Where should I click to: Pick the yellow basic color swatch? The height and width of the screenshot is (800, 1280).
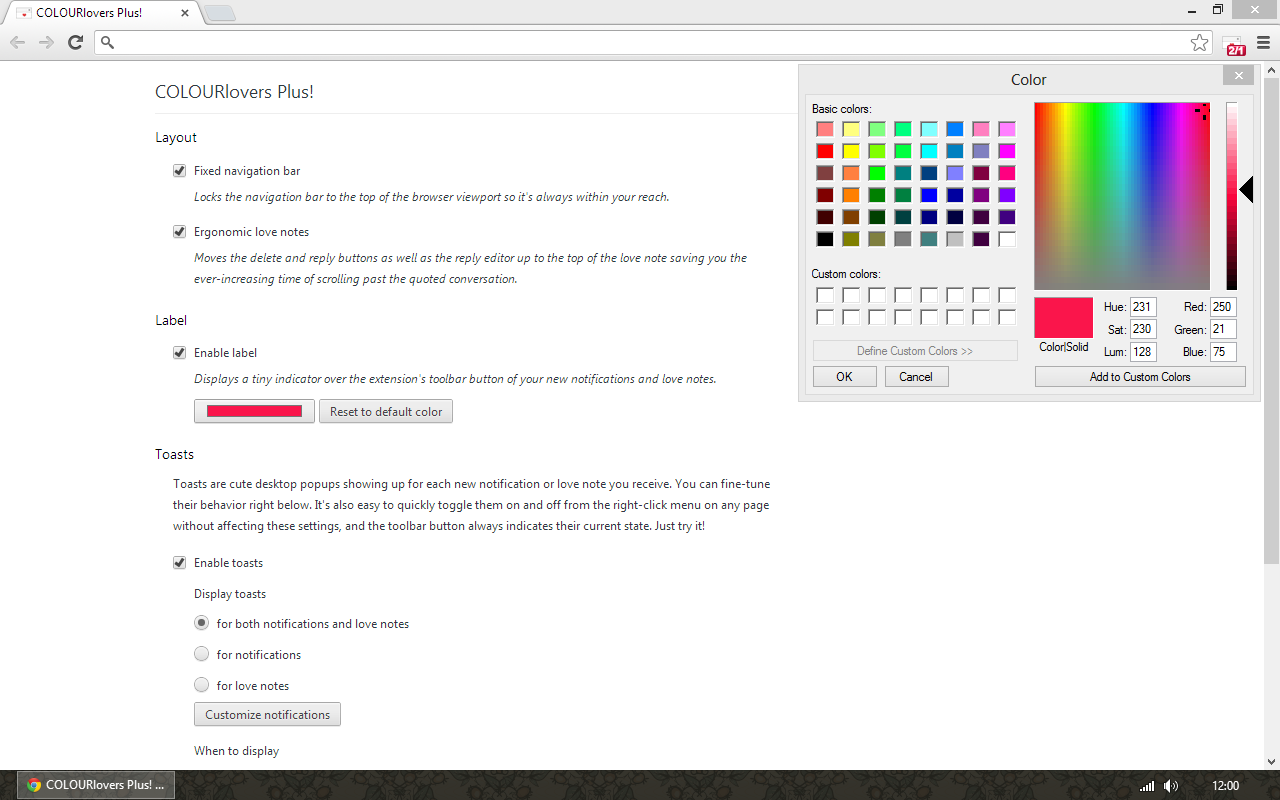851,151
